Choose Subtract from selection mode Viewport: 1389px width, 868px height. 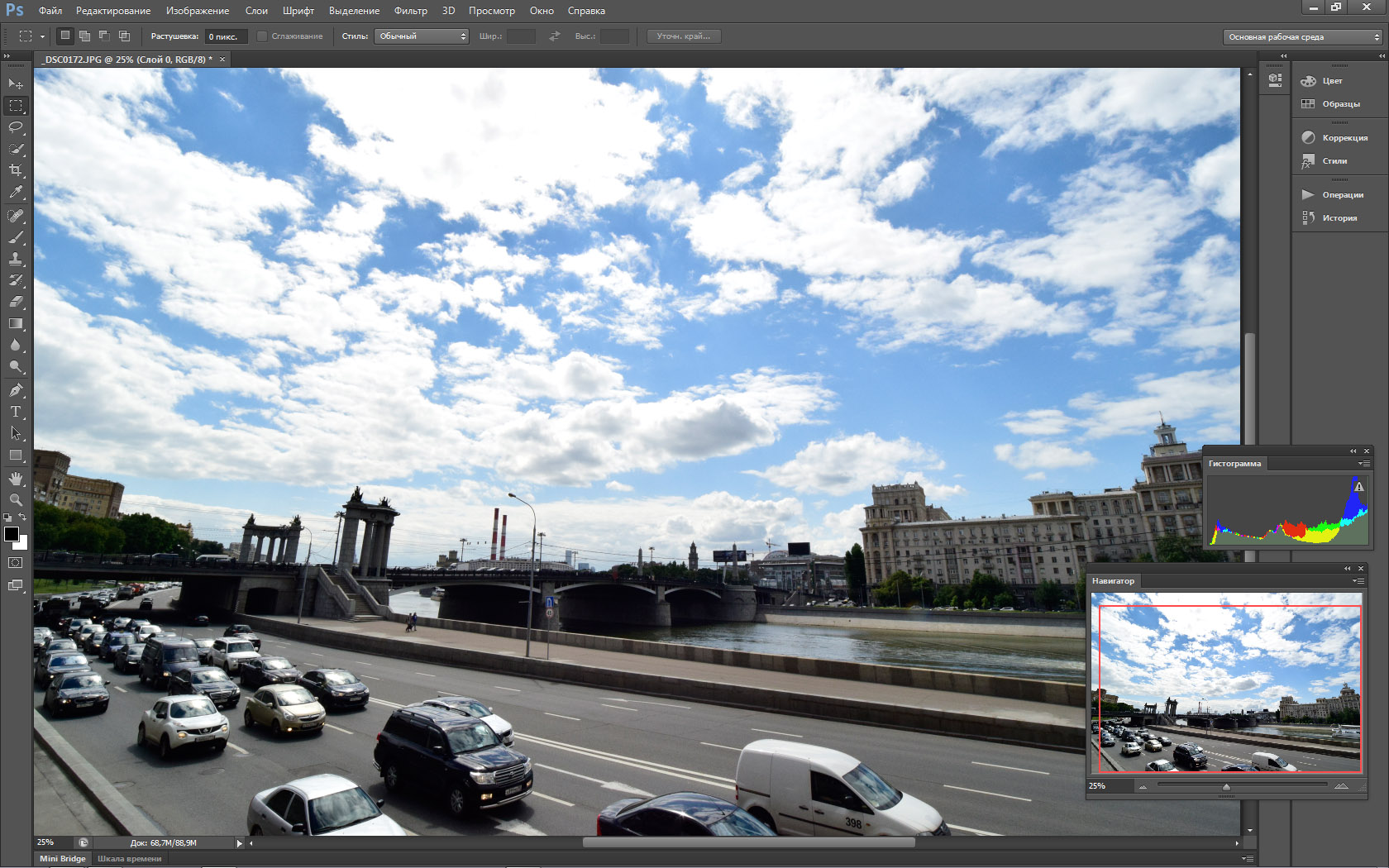[104, 36]
